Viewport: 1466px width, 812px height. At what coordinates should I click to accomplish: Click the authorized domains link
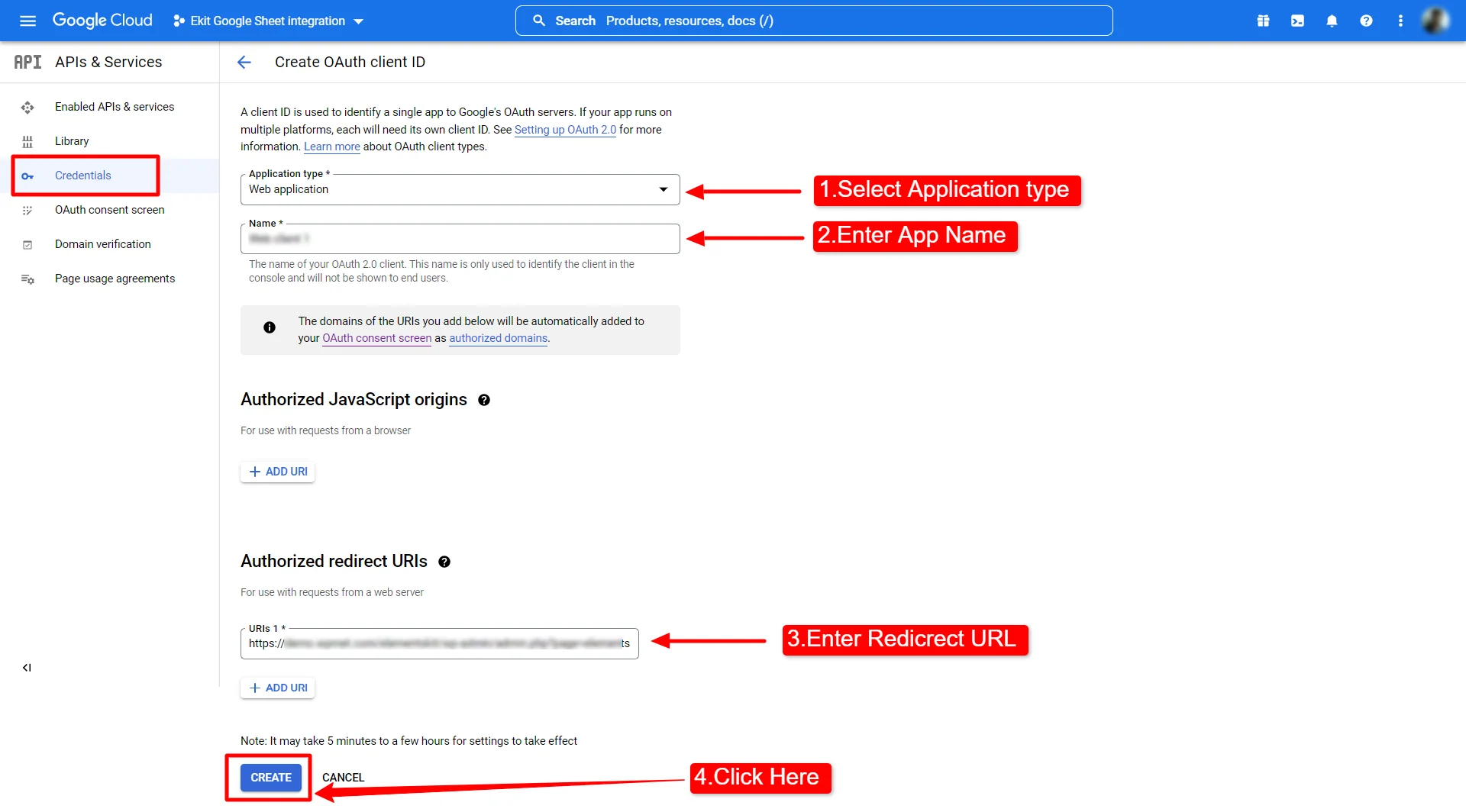(x=498, y=338)
